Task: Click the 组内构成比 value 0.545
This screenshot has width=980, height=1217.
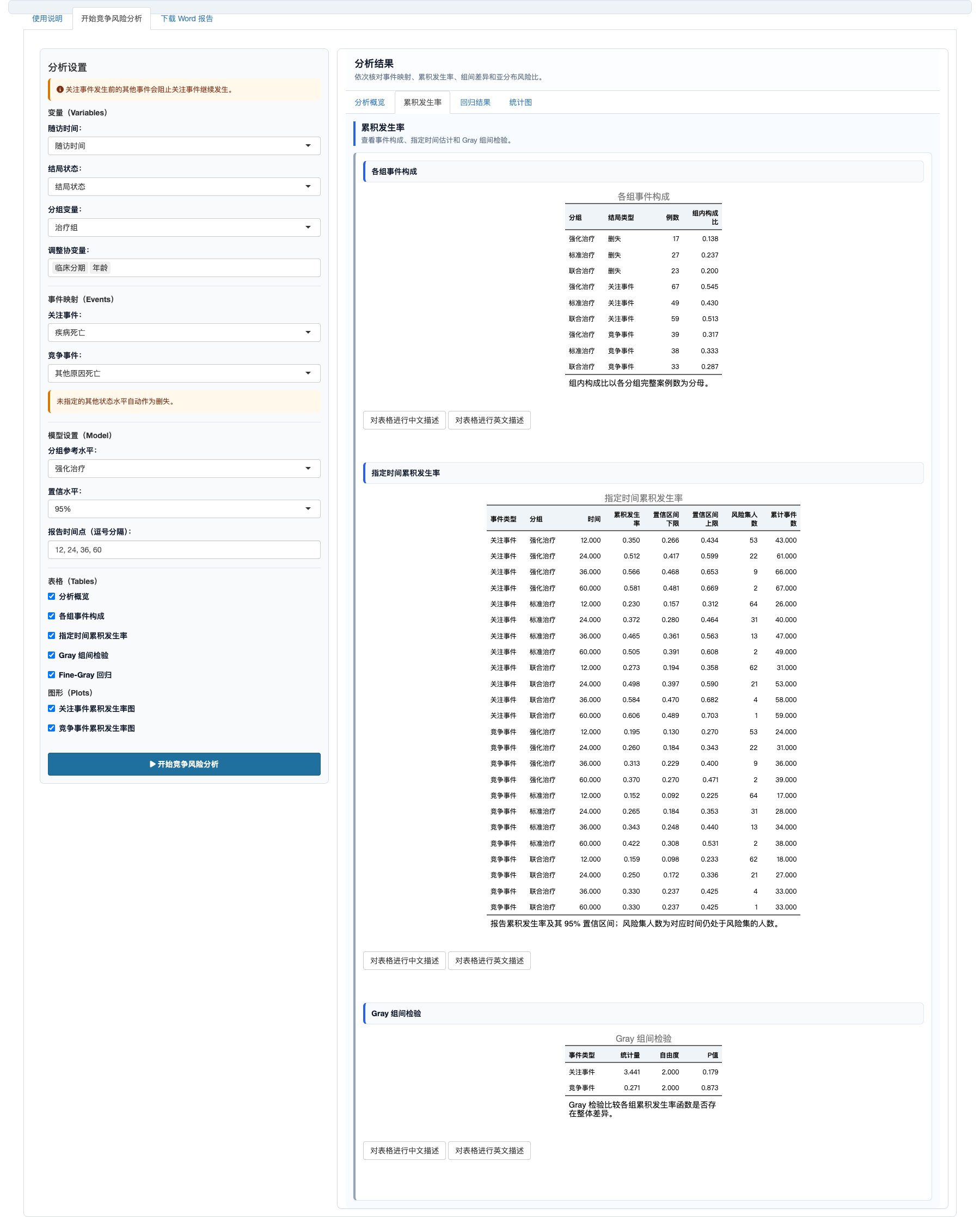Action: pos(710,286)
